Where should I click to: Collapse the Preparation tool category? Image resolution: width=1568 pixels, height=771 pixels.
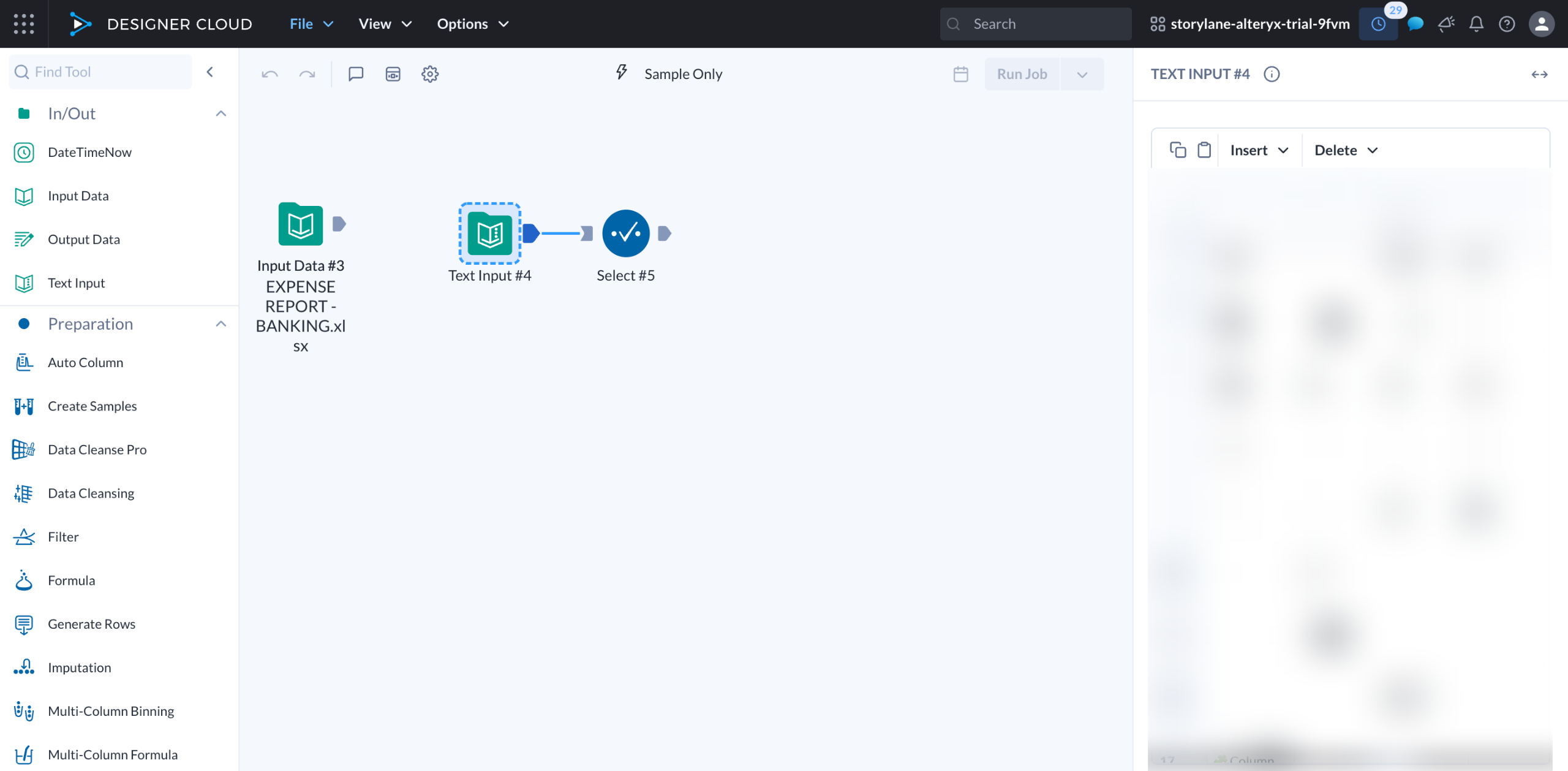[x=221, y=324]
